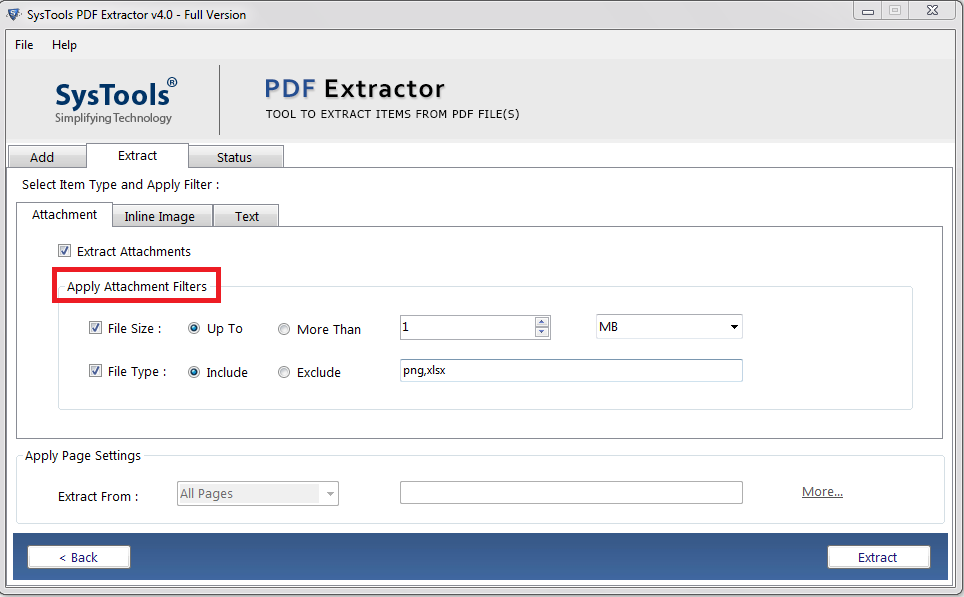Screen dimensions: 964x597
Task: Select the Include radio button
Action: (194, 372)
